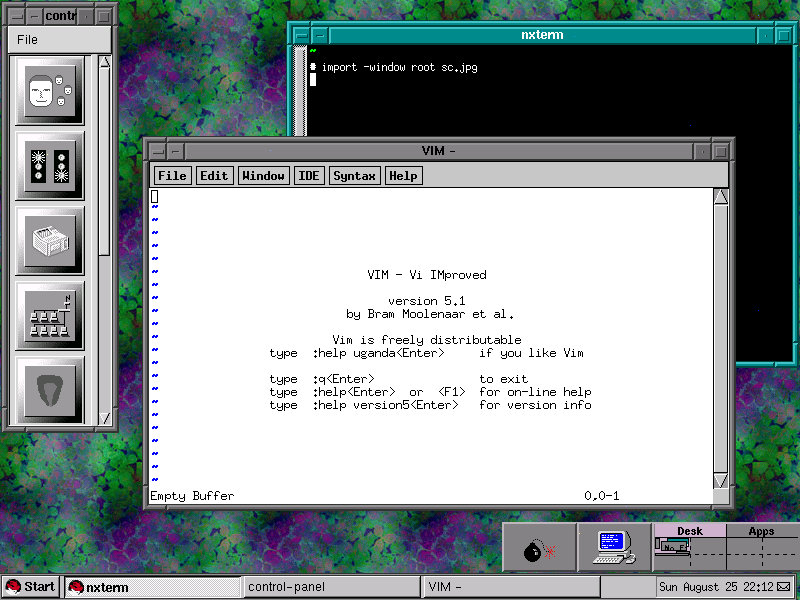
Task: Click 'Vim is freely distributable' text
Action: (427, 340)
